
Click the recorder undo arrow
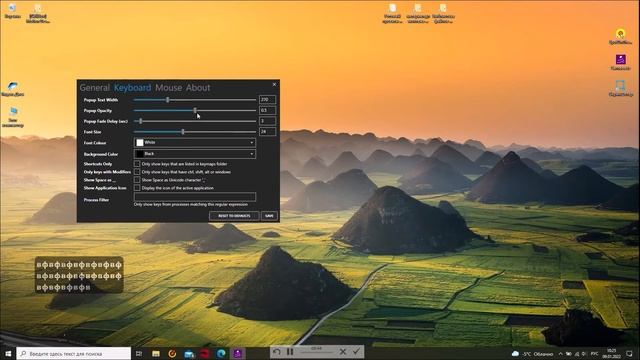click(x=277, y=351)
